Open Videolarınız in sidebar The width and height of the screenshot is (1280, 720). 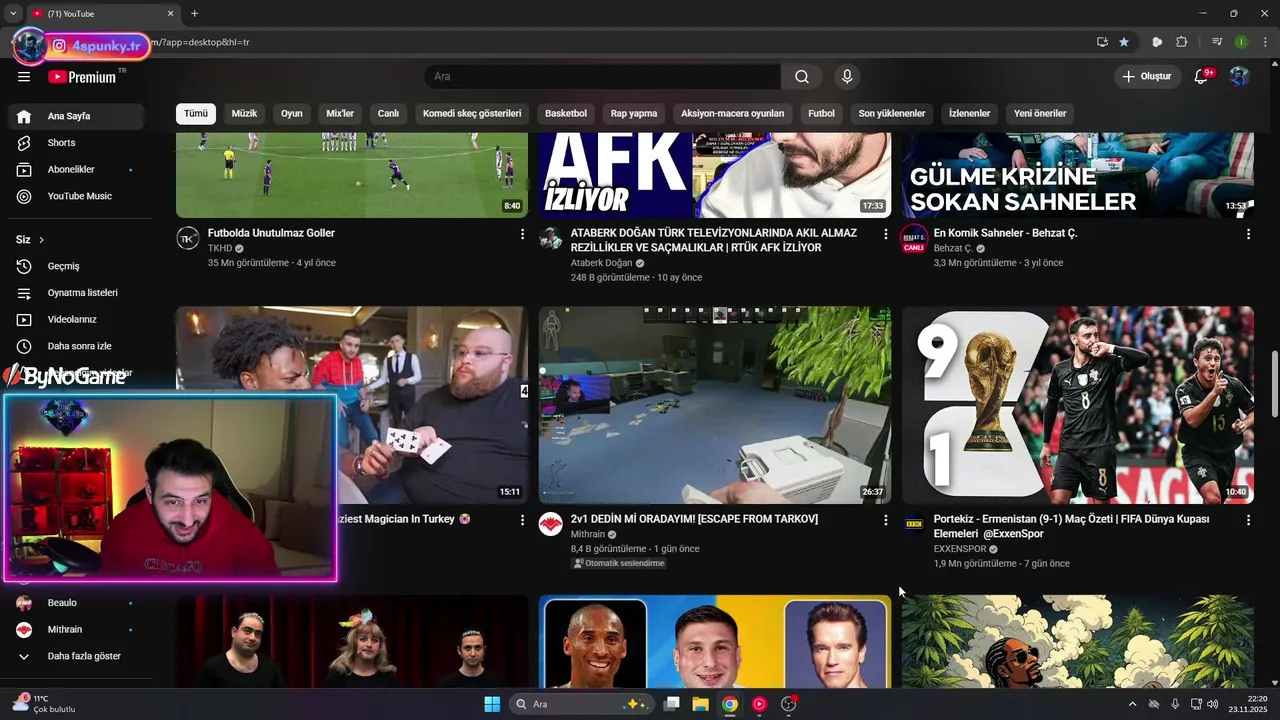77,320
